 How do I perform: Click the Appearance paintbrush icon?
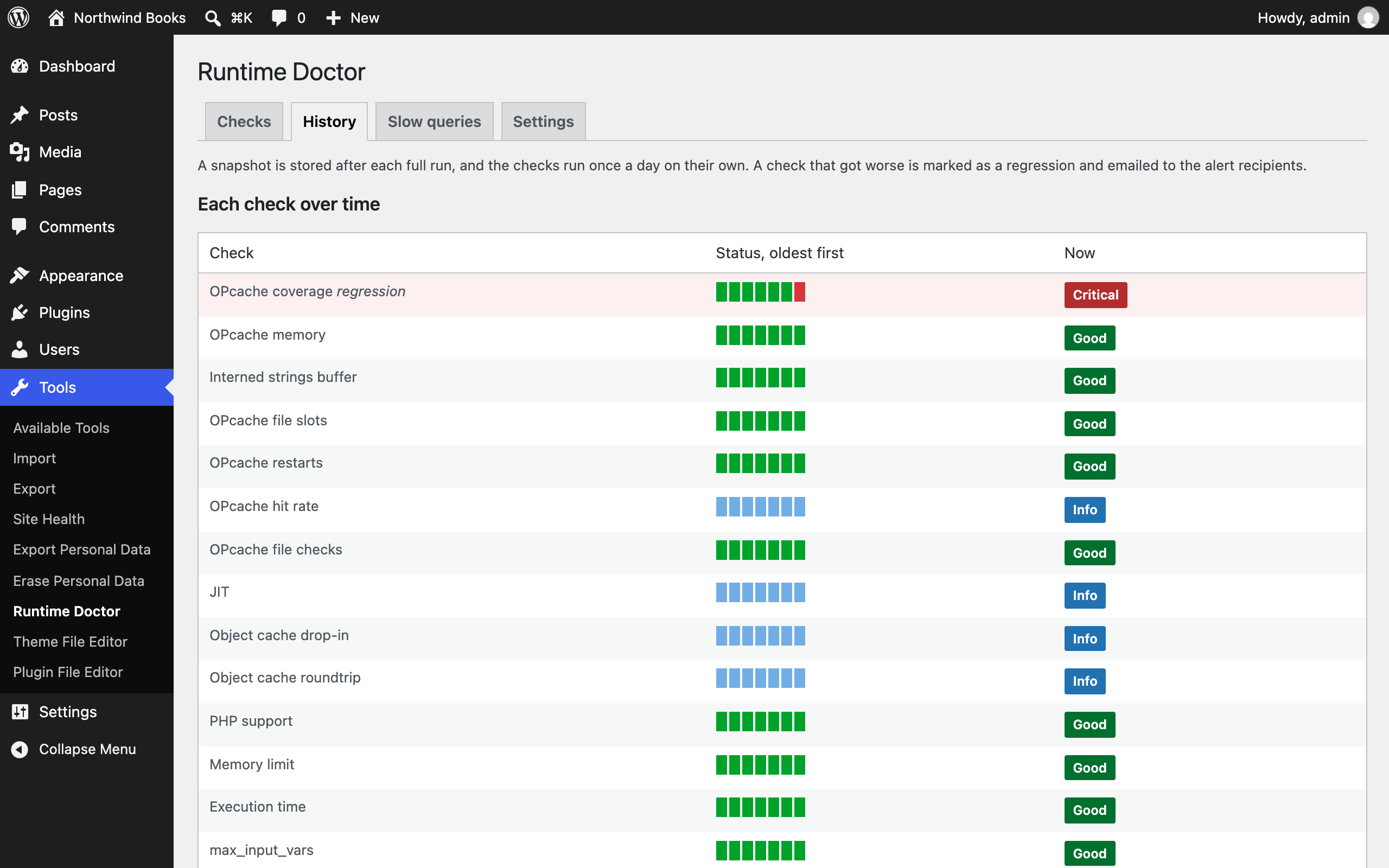[x=20, y=276]
